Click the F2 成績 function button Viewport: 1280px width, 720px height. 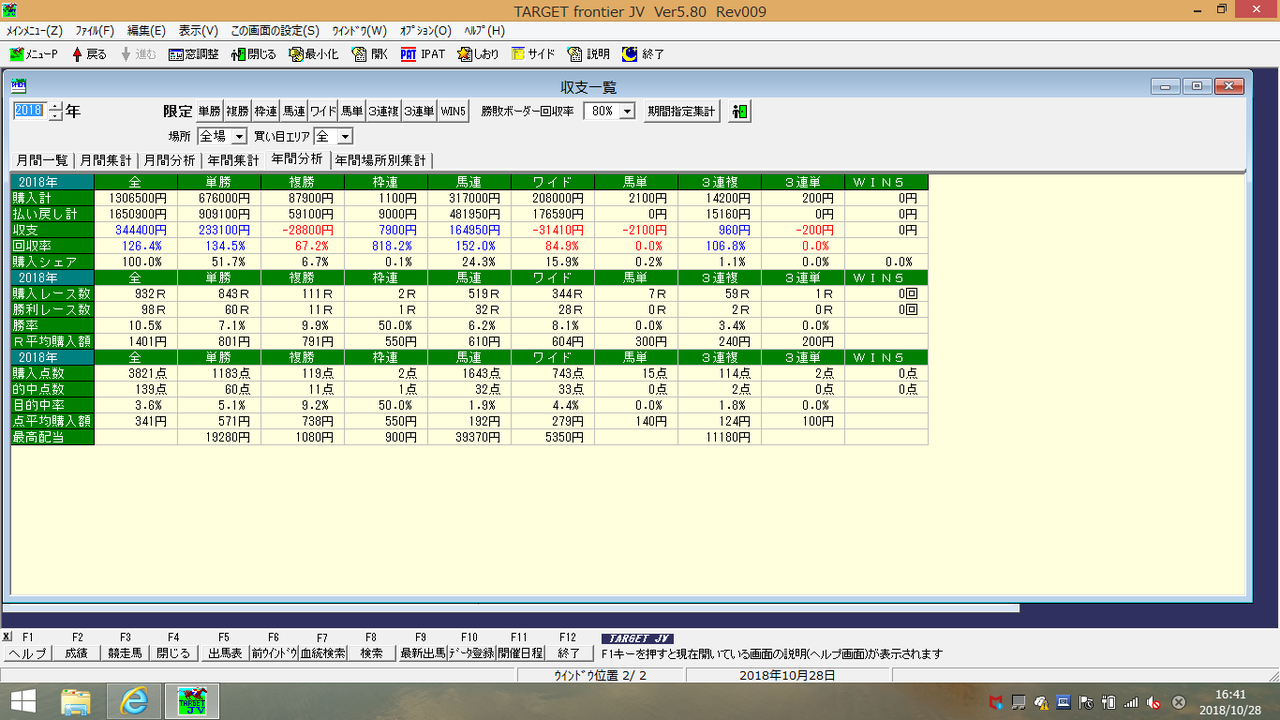coord(76,653)
